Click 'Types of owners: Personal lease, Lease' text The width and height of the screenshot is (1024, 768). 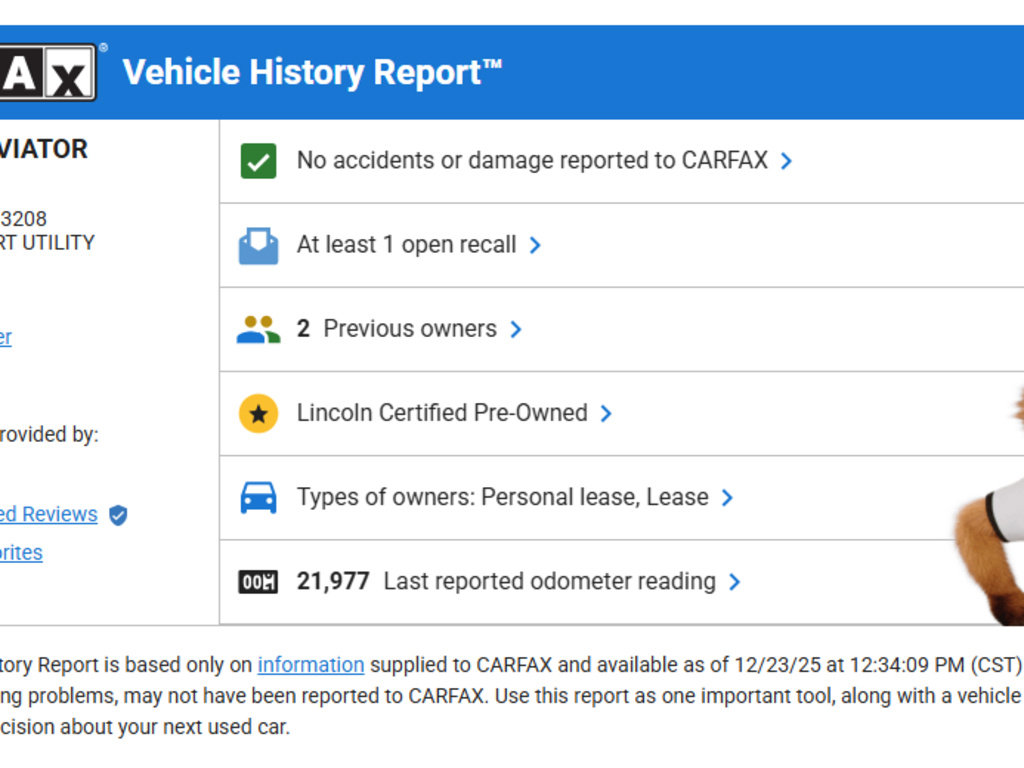point(502,497)
